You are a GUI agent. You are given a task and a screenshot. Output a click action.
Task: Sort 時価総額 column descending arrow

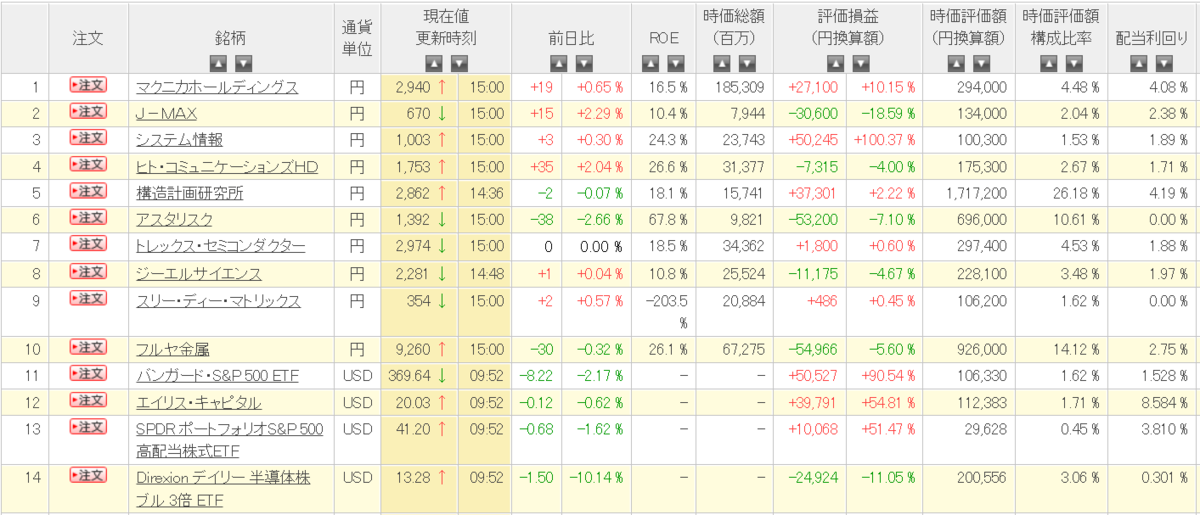tap(747, 64)
